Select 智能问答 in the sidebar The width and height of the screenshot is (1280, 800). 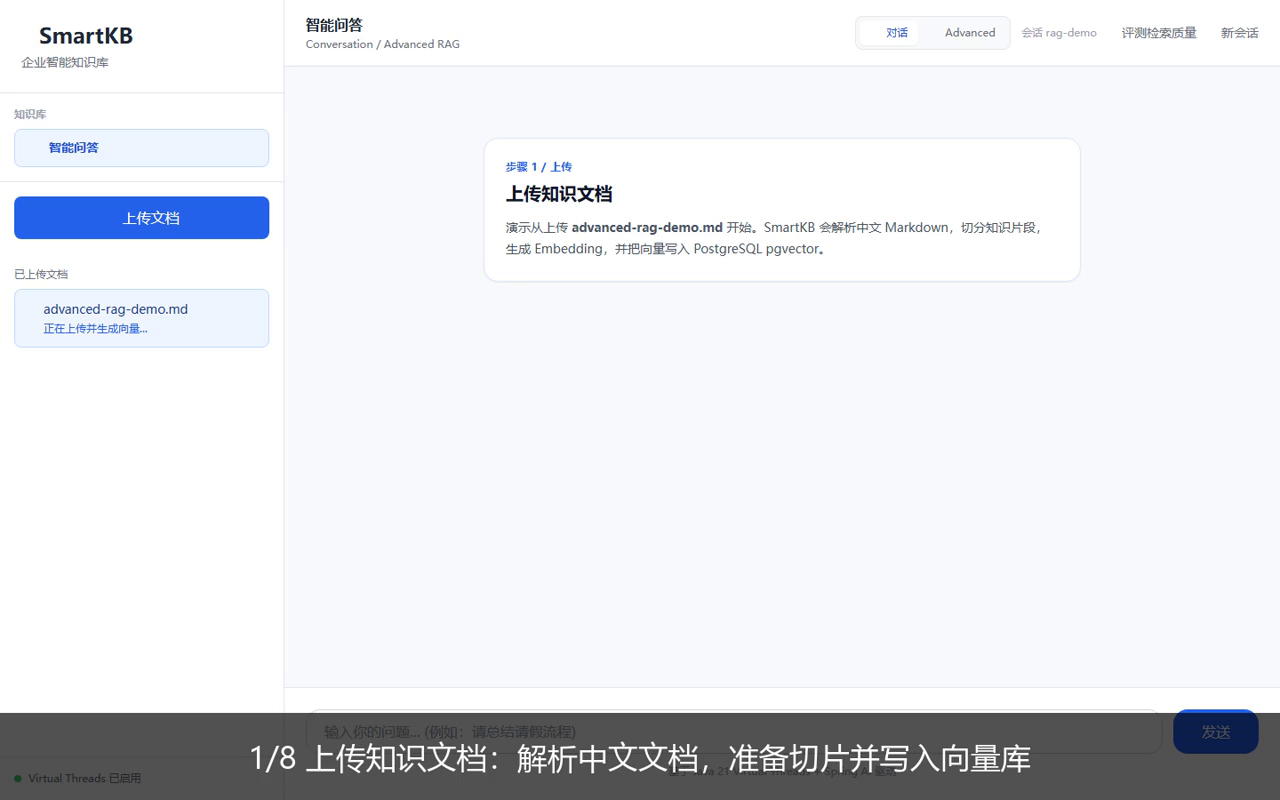point(141,148)
